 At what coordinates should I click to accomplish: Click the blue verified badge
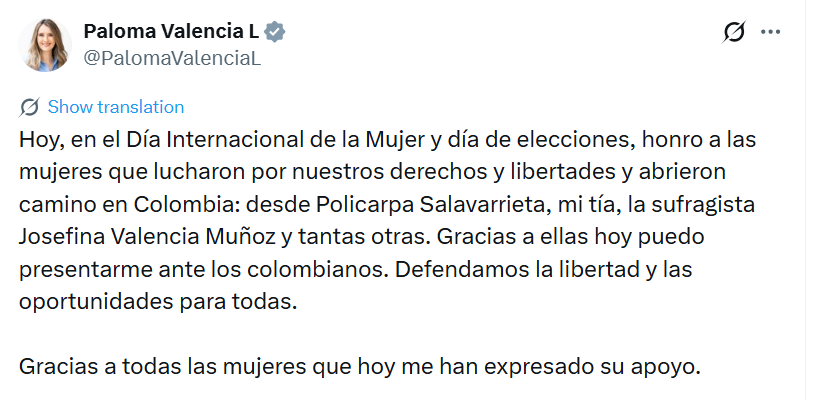point(276,32)
